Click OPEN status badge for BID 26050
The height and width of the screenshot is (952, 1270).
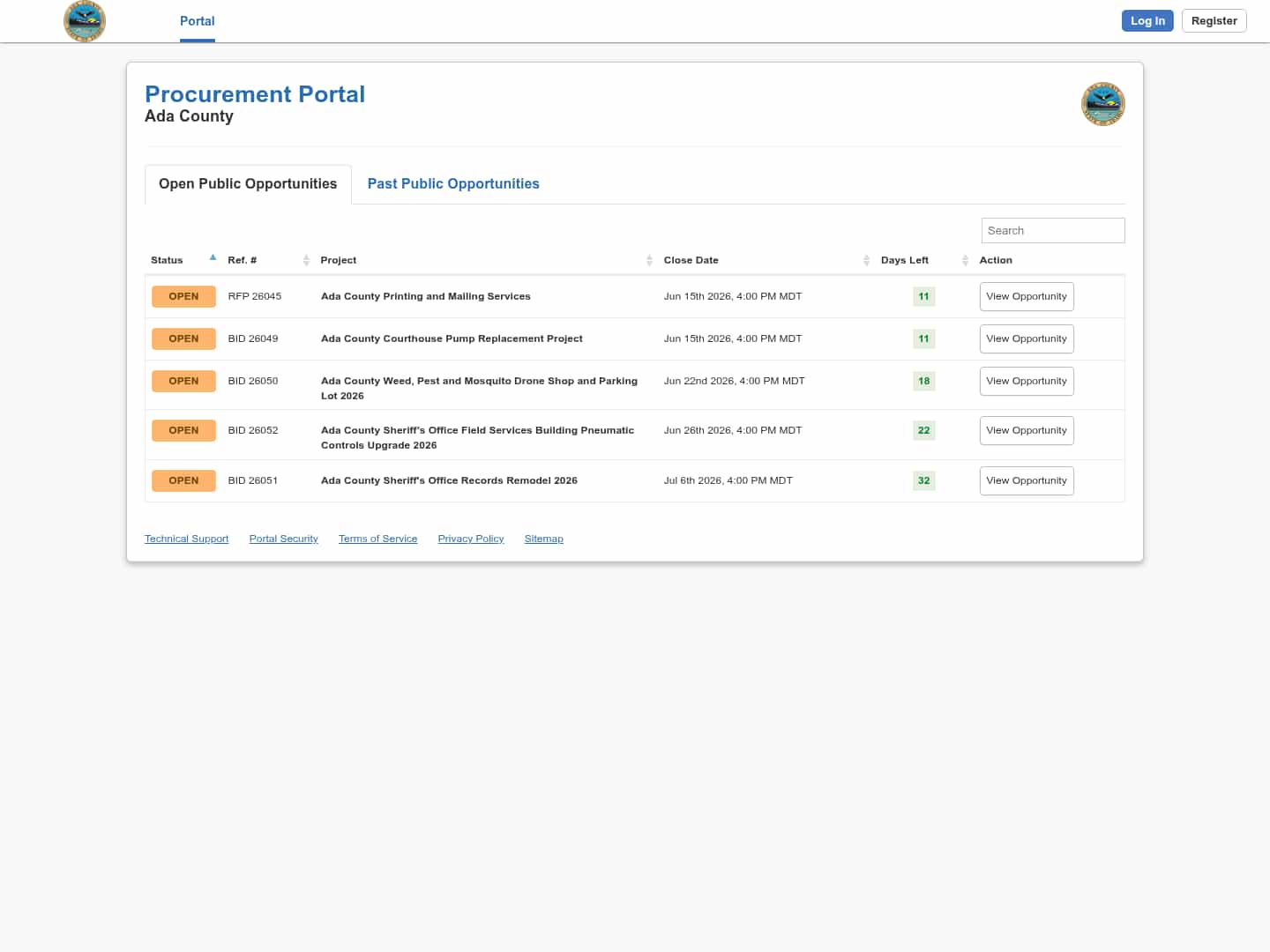[x=183, y=381]
